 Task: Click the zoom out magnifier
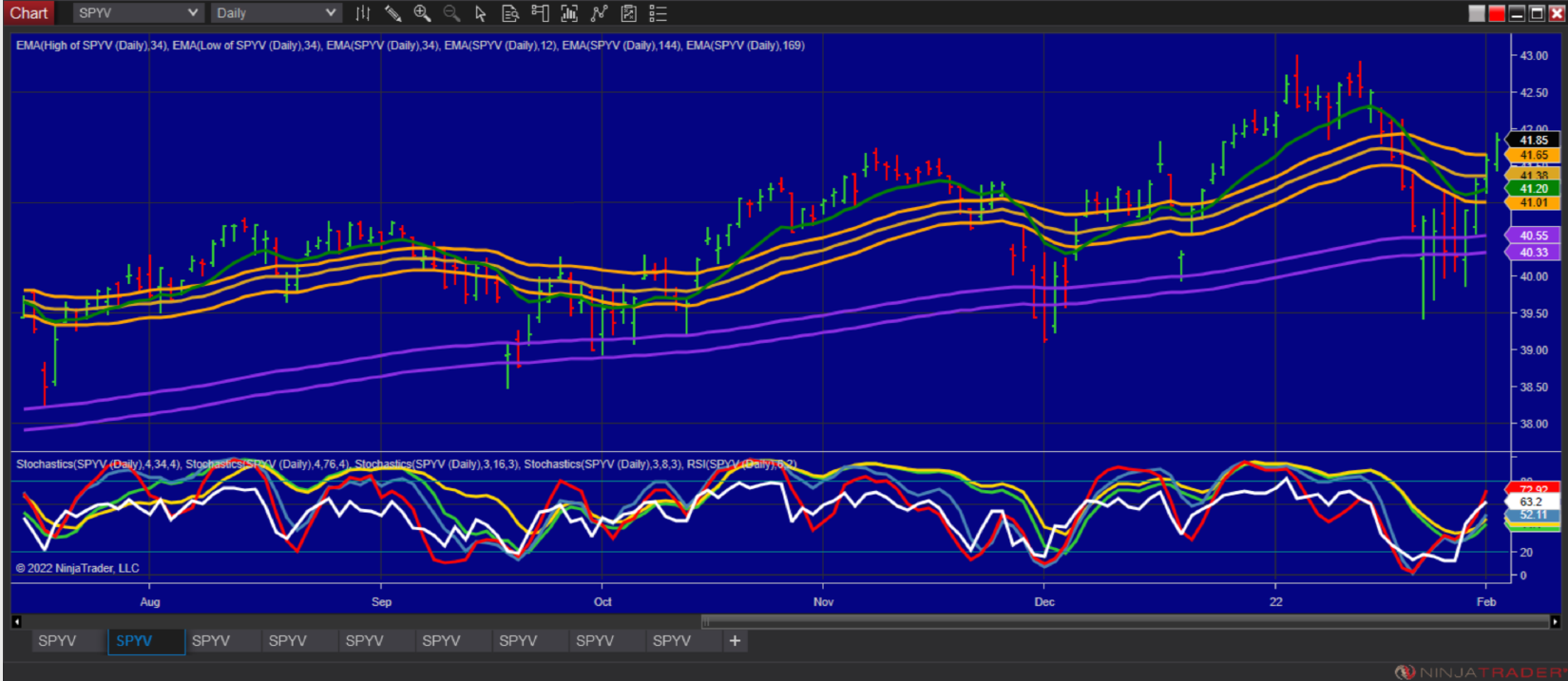451,13
